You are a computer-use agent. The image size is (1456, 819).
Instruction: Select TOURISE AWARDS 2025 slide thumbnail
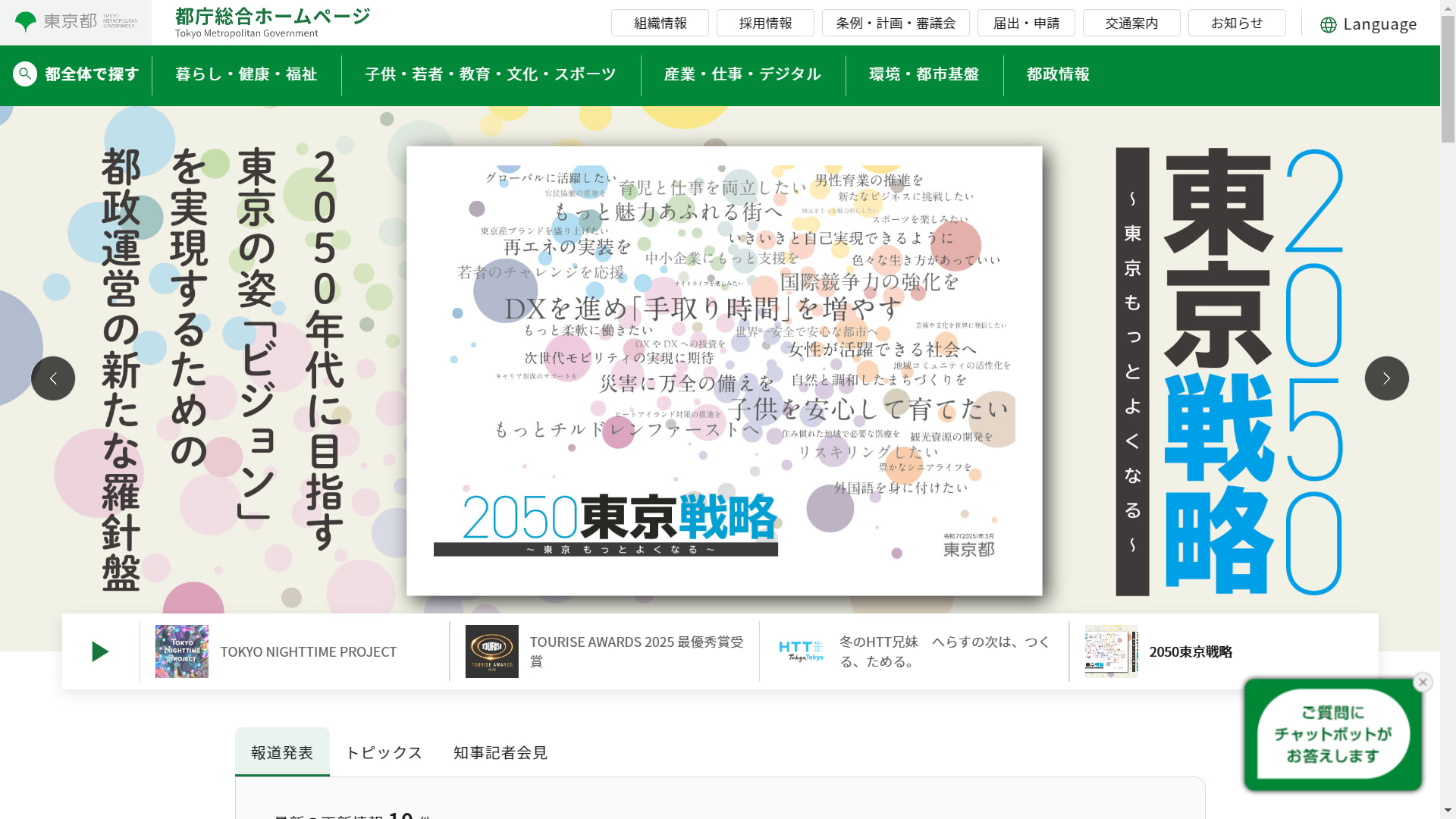[x=491, y=651]
